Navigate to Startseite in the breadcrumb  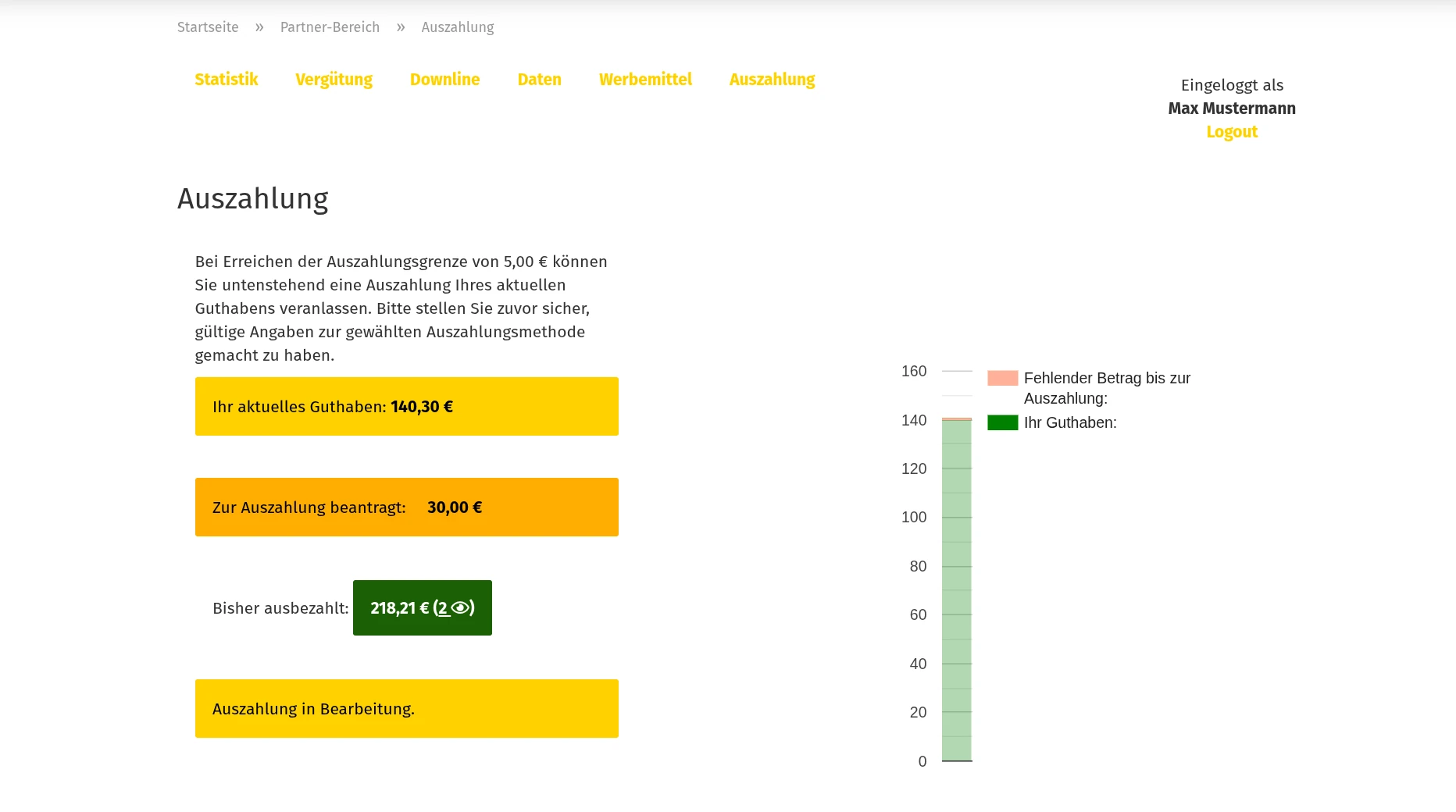pyautogui.click(x=208, y=27)
